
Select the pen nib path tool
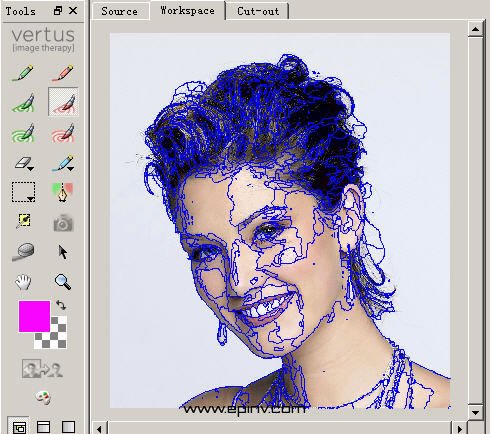coord(63,192)
